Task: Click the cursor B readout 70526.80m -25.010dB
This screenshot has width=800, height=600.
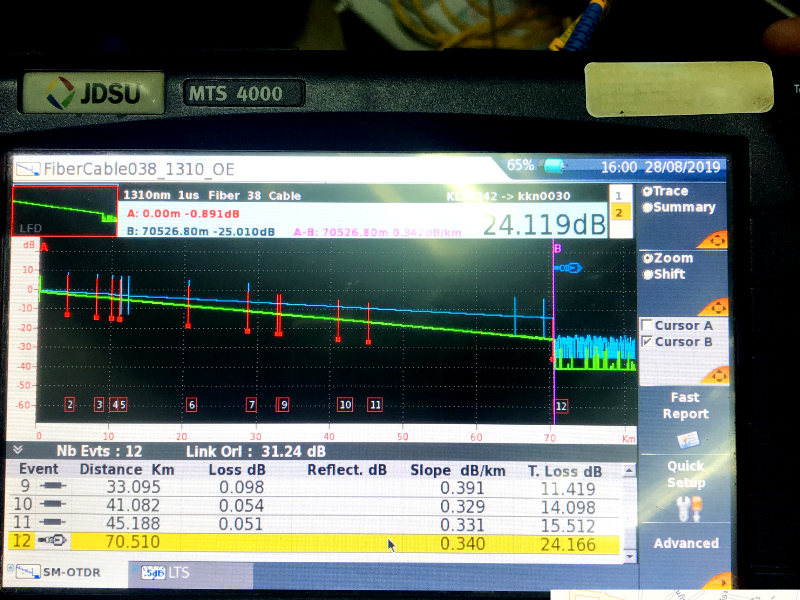Action: tap(201, 232)
